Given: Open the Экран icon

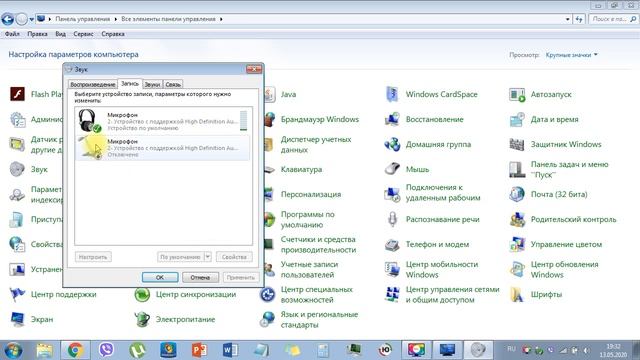Looking at the screenshot, I should coord(17,319).
